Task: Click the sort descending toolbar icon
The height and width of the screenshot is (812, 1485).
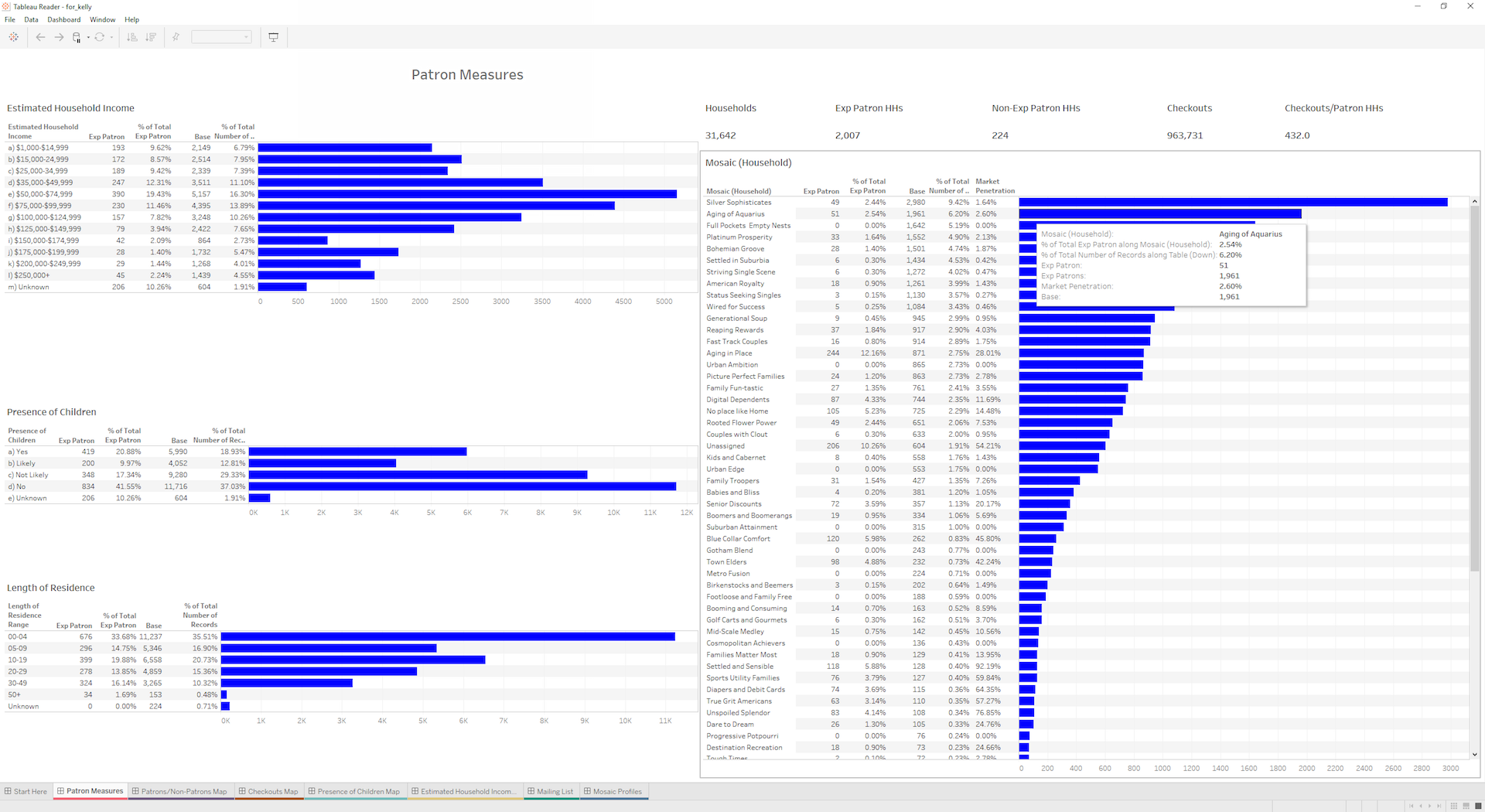Action: coord(151,37)
